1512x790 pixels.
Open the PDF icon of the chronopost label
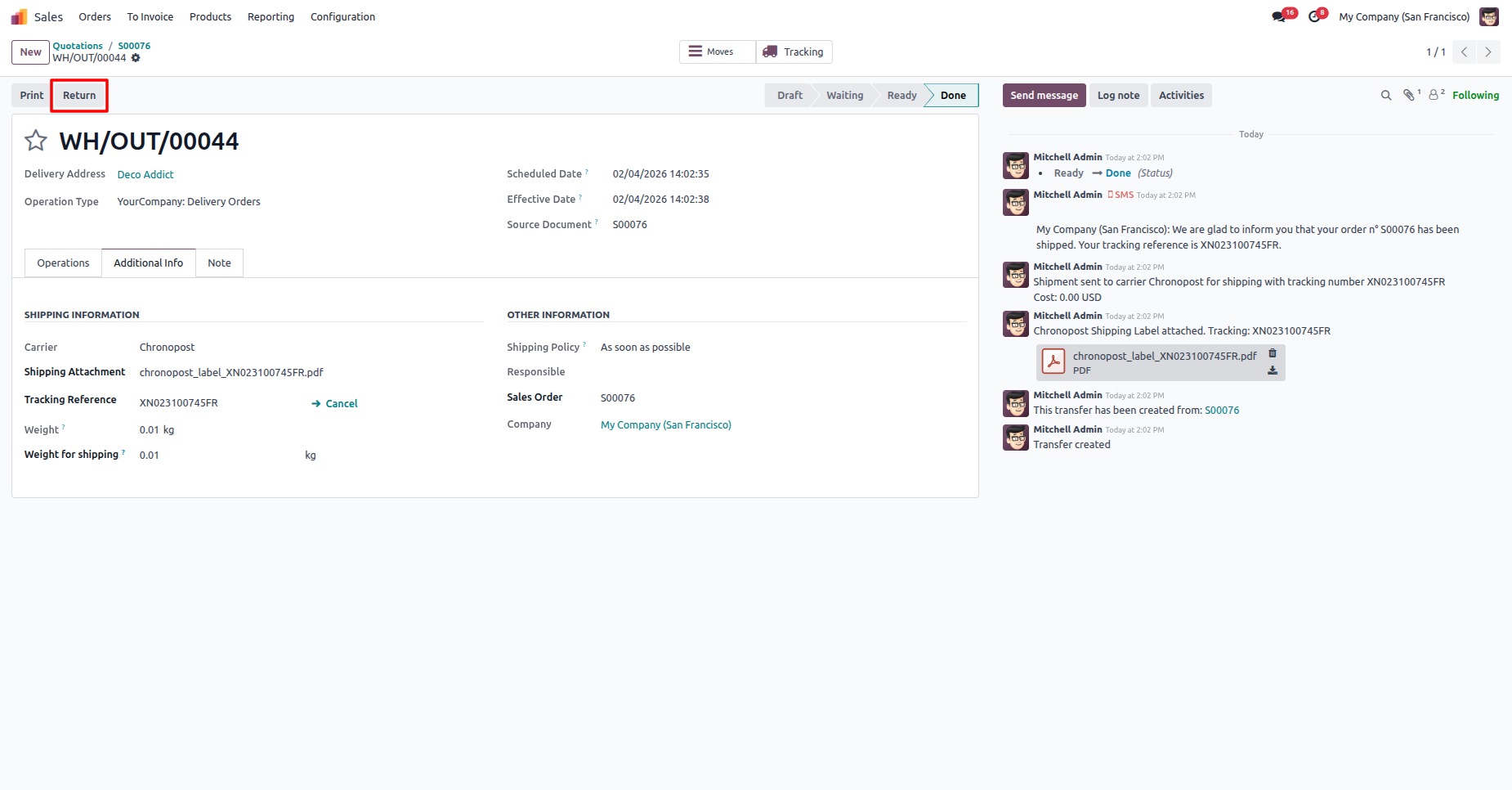[x=1053, y=361]
